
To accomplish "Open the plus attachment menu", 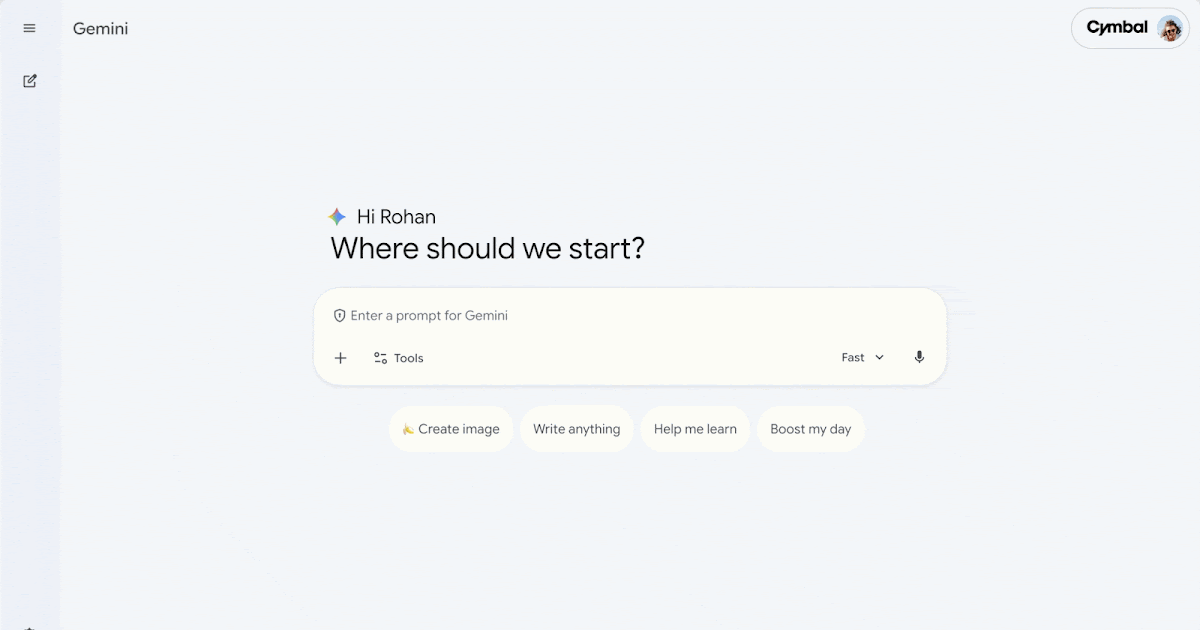I will tap(340, 357).
